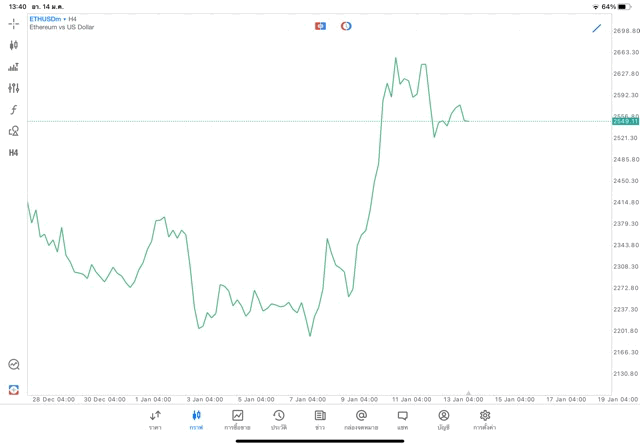Switch to the ราคา (Quotes) tab
Viewport: 640px width, 447px height.
click(x=155, y=420)
